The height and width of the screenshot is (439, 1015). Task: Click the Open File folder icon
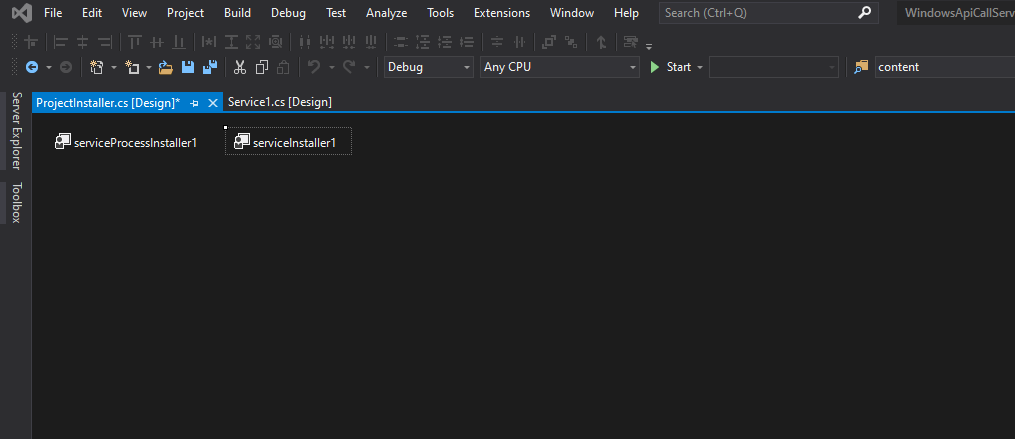[x=166, y=67]
